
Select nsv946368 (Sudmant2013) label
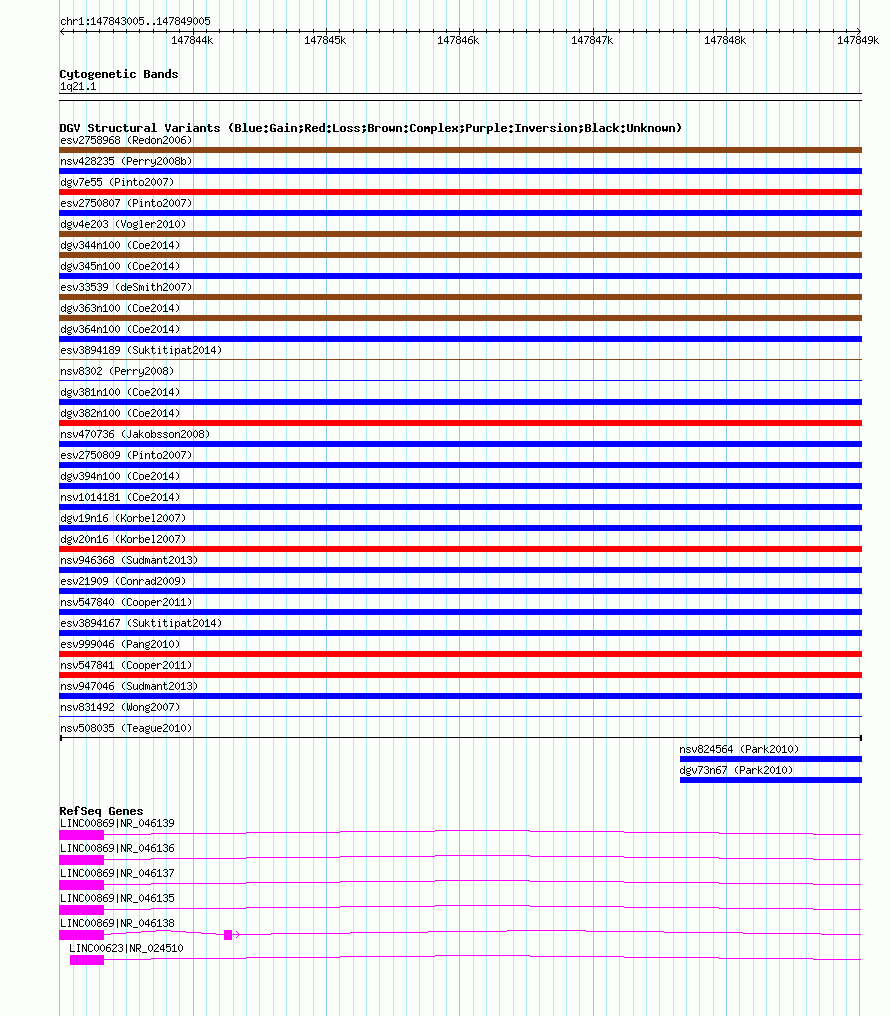pos(129,560)
